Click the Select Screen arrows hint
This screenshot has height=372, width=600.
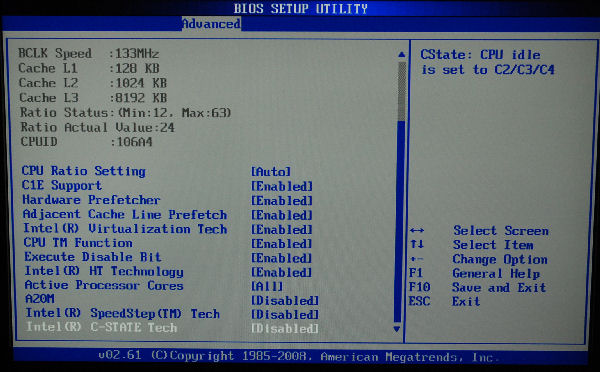479,230
